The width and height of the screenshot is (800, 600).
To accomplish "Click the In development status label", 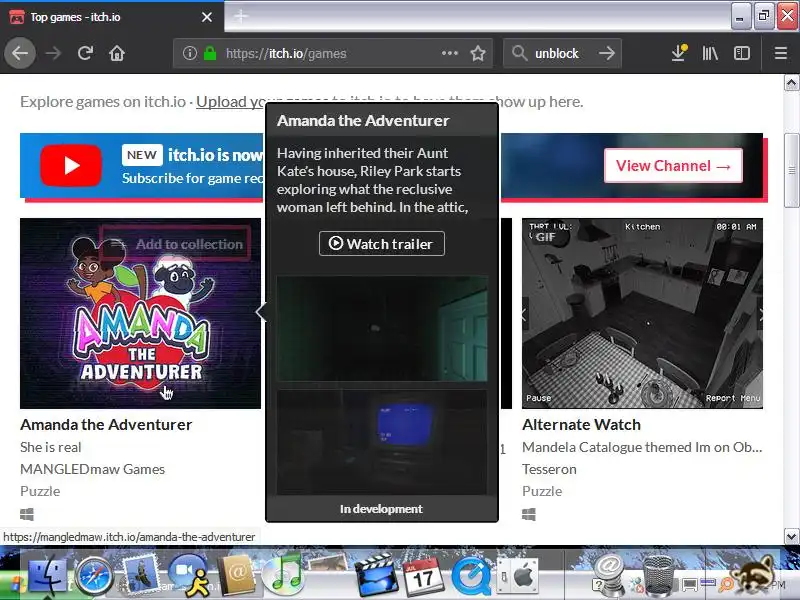I will click(381, 509).
